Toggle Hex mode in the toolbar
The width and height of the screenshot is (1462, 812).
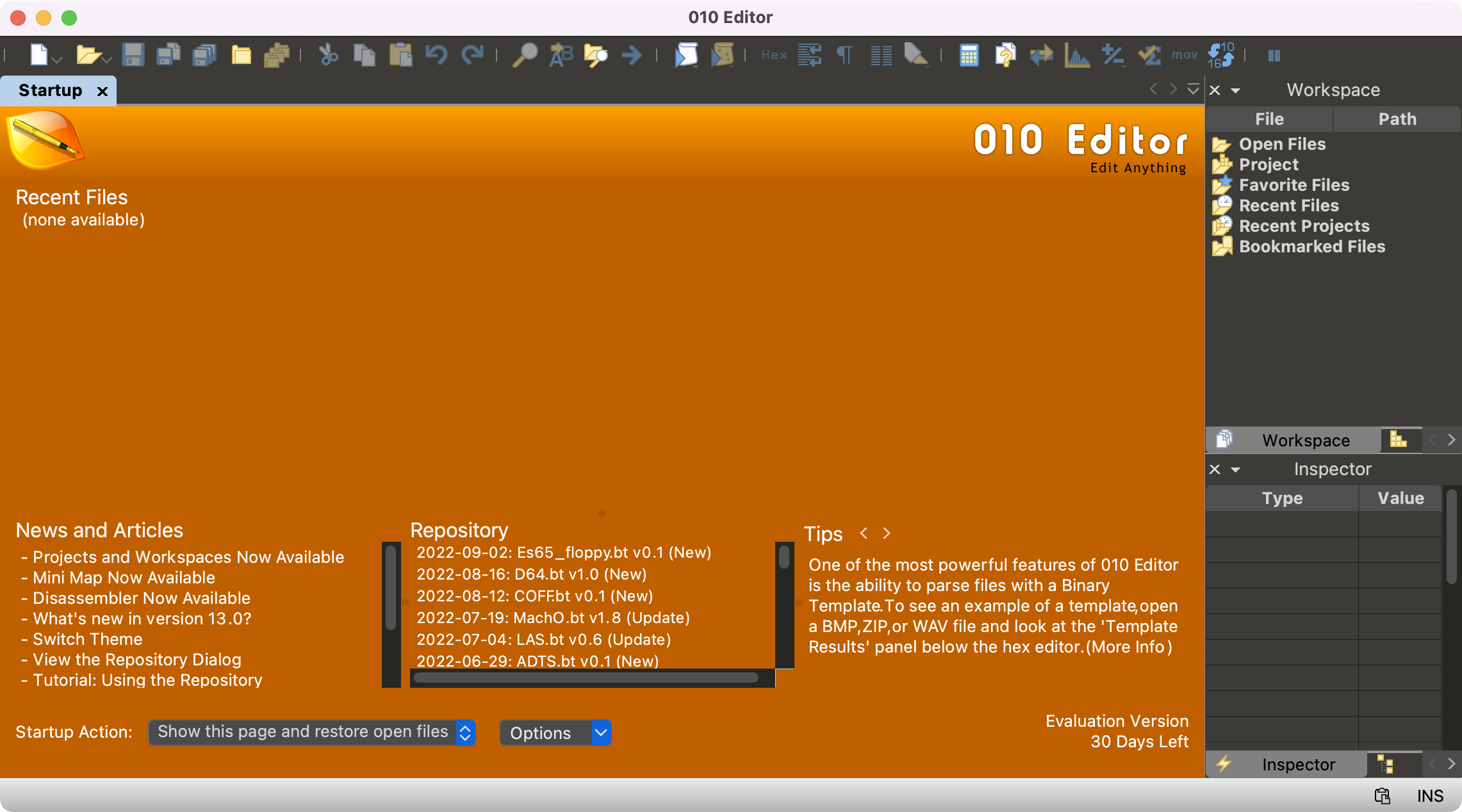774,55
